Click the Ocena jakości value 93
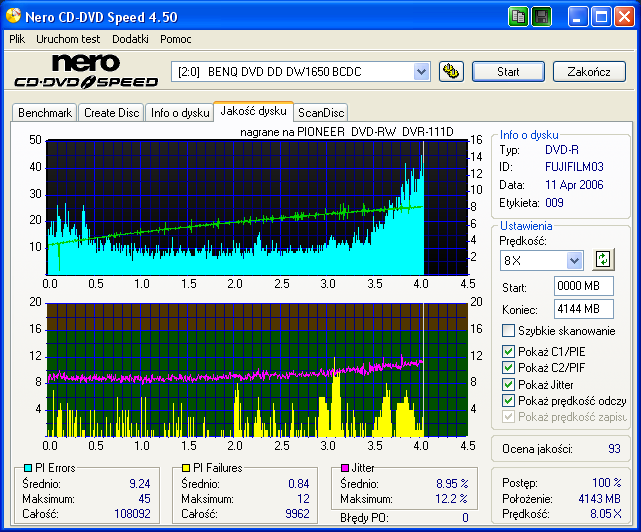This screenshot has height=532, width=641. tap(614, 449)
